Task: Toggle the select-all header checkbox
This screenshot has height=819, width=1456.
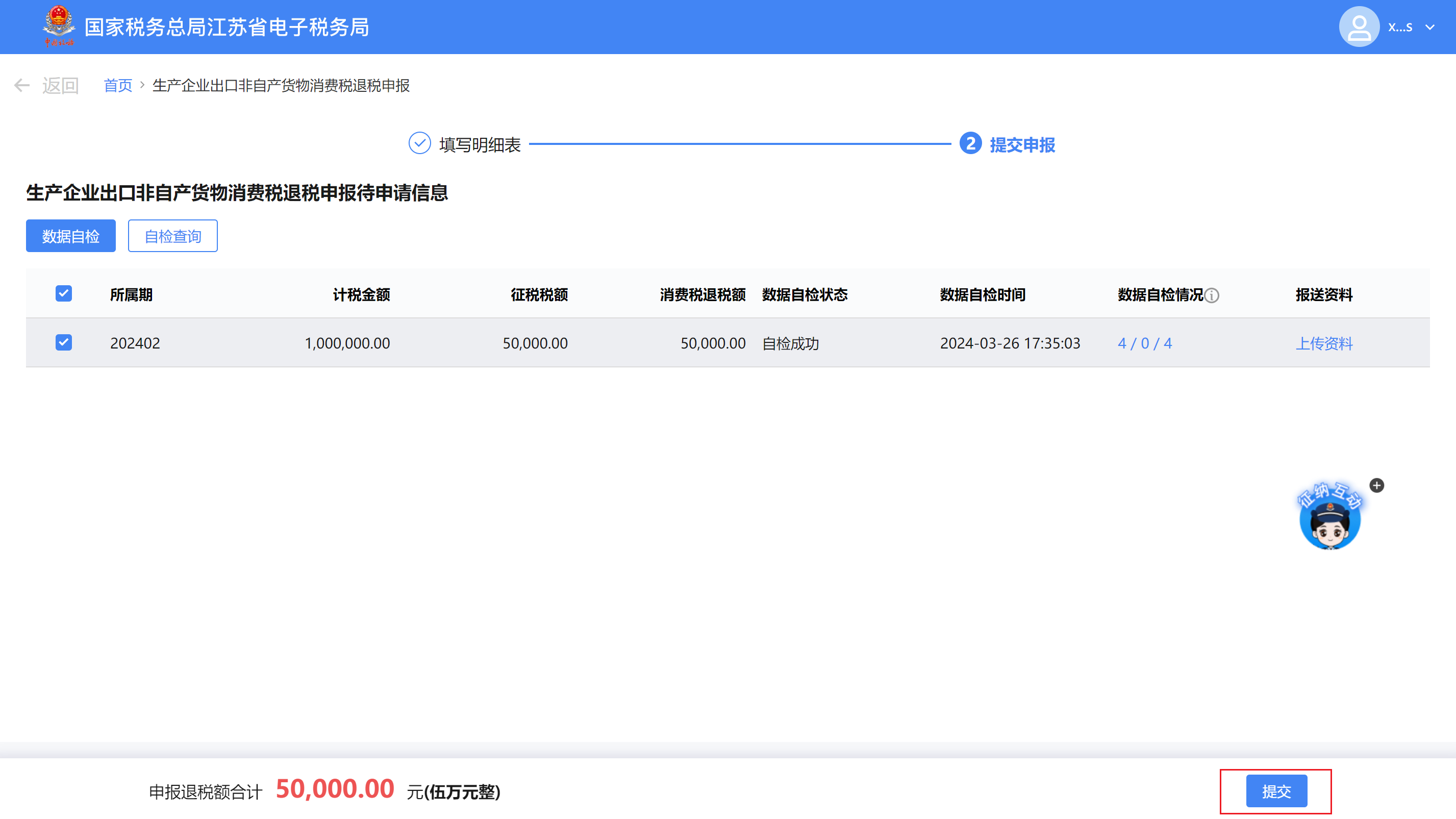Action: point(64,294)
